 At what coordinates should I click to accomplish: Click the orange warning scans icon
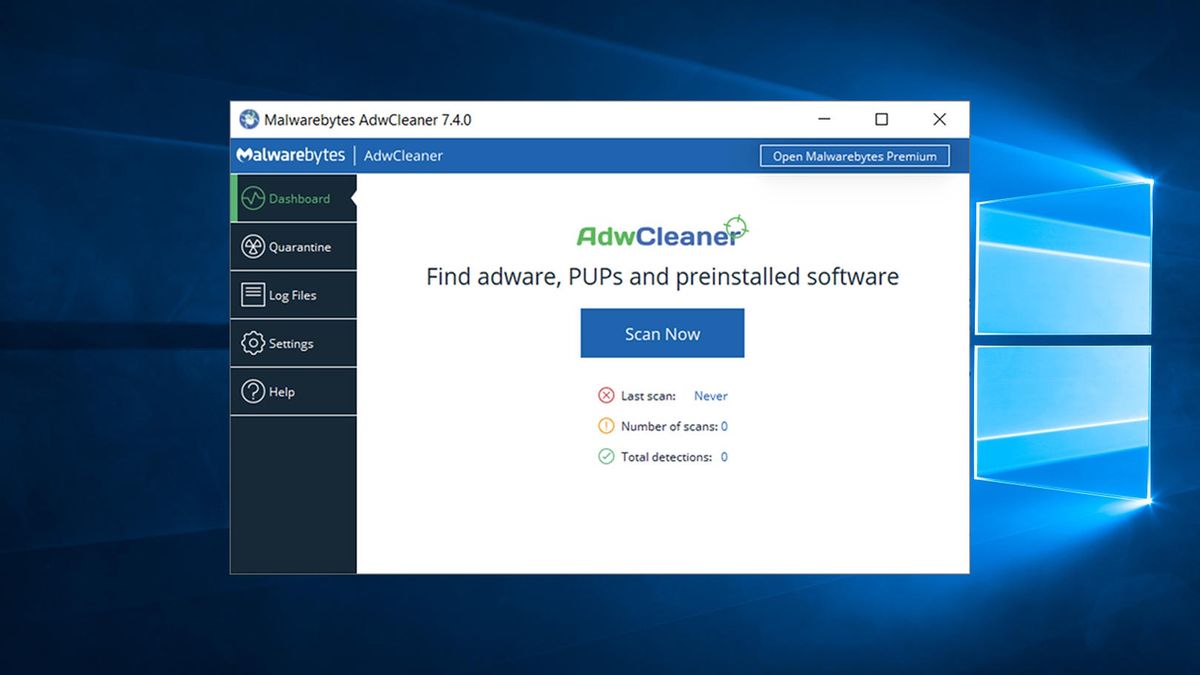tap(606, 426)
